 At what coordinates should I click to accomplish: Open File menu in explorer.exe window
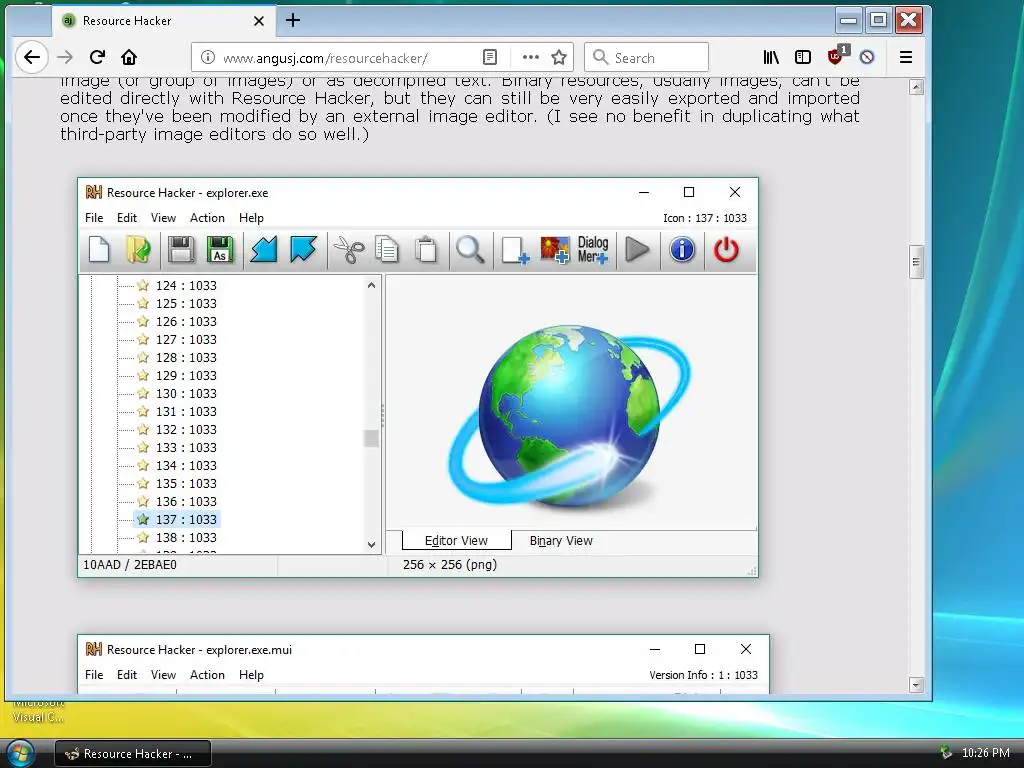(94, 218)
